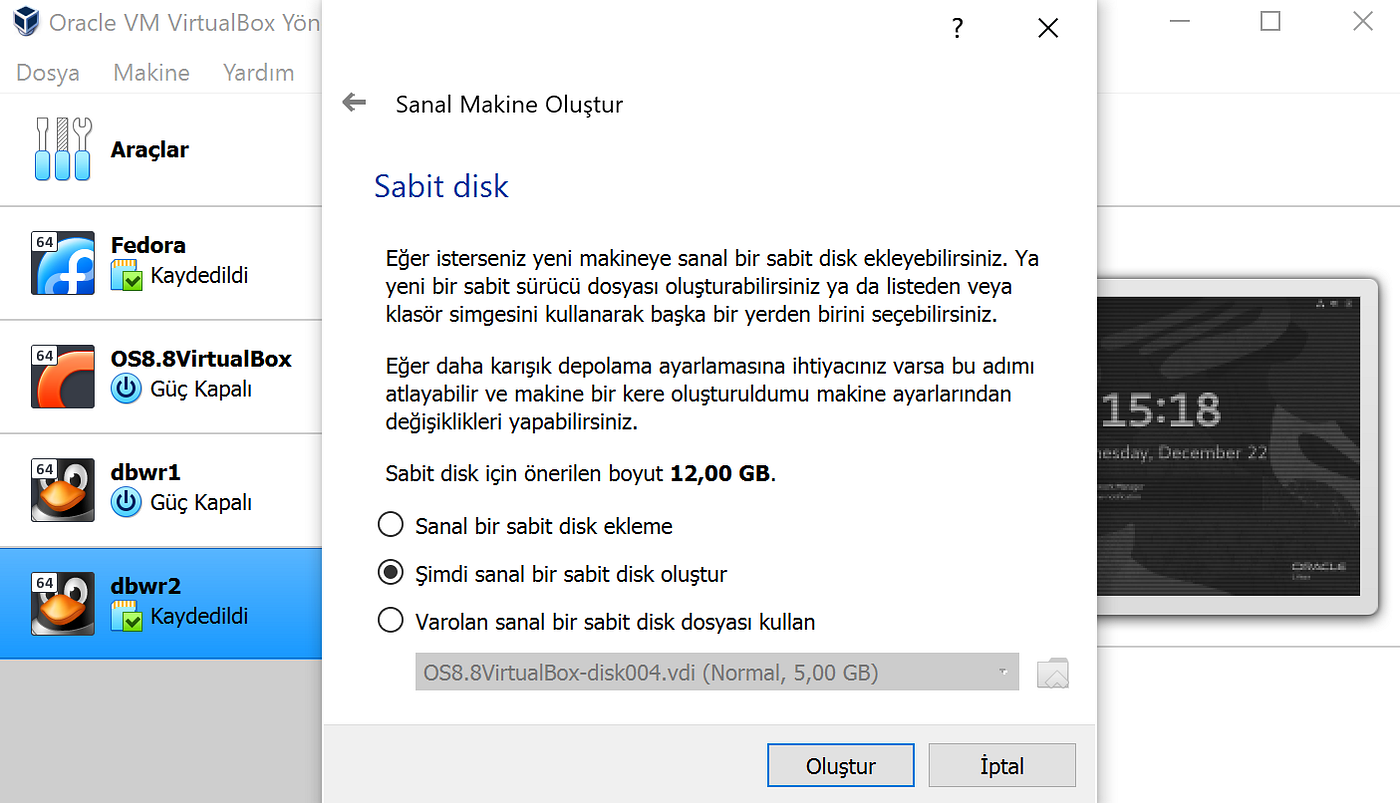Screen dimensions: 1400x803
Task: Click the Oluştur button
Action: (x=841, y=766)
